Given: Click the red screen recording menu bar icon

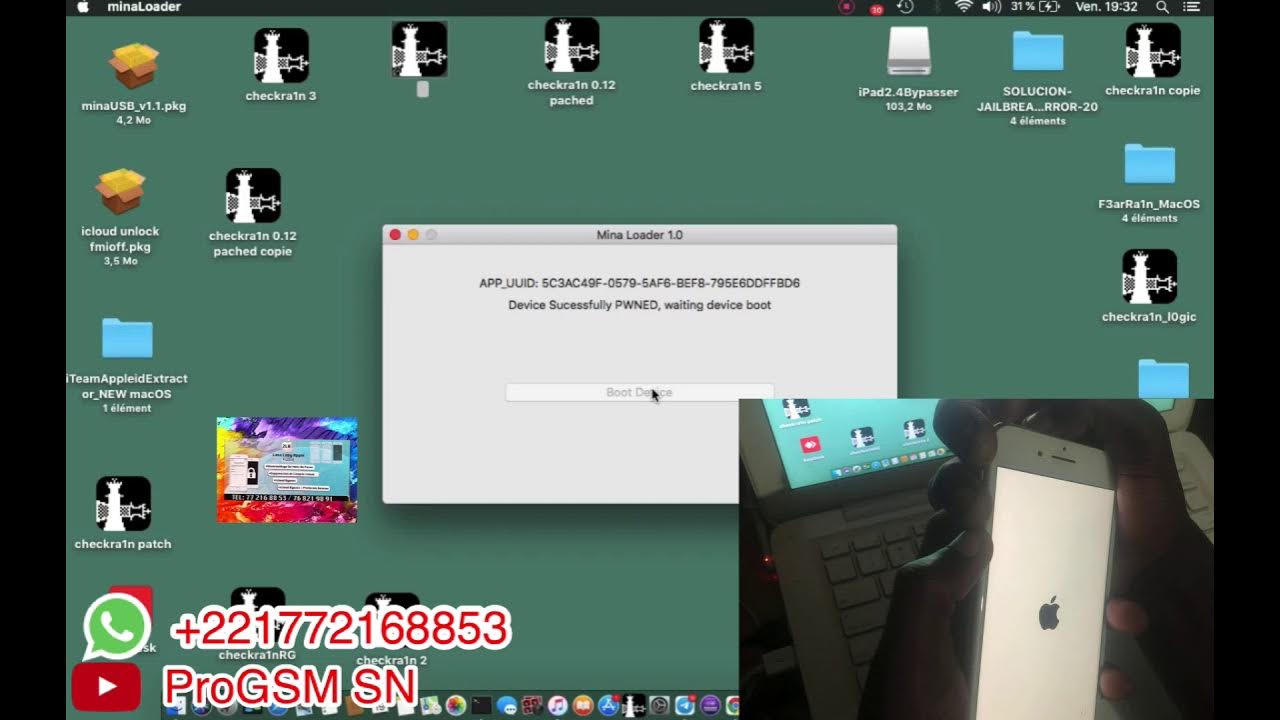Looking at the screenshot, I should (846, 7).
